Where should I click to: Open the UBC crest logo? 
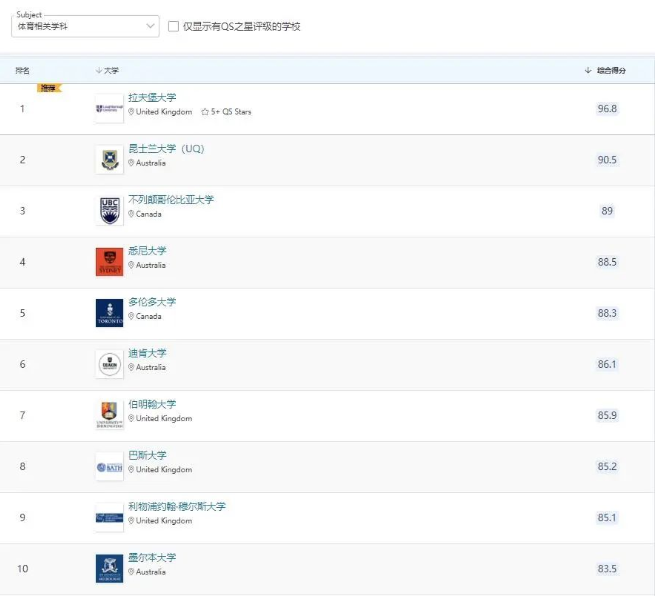coord(109,211)
